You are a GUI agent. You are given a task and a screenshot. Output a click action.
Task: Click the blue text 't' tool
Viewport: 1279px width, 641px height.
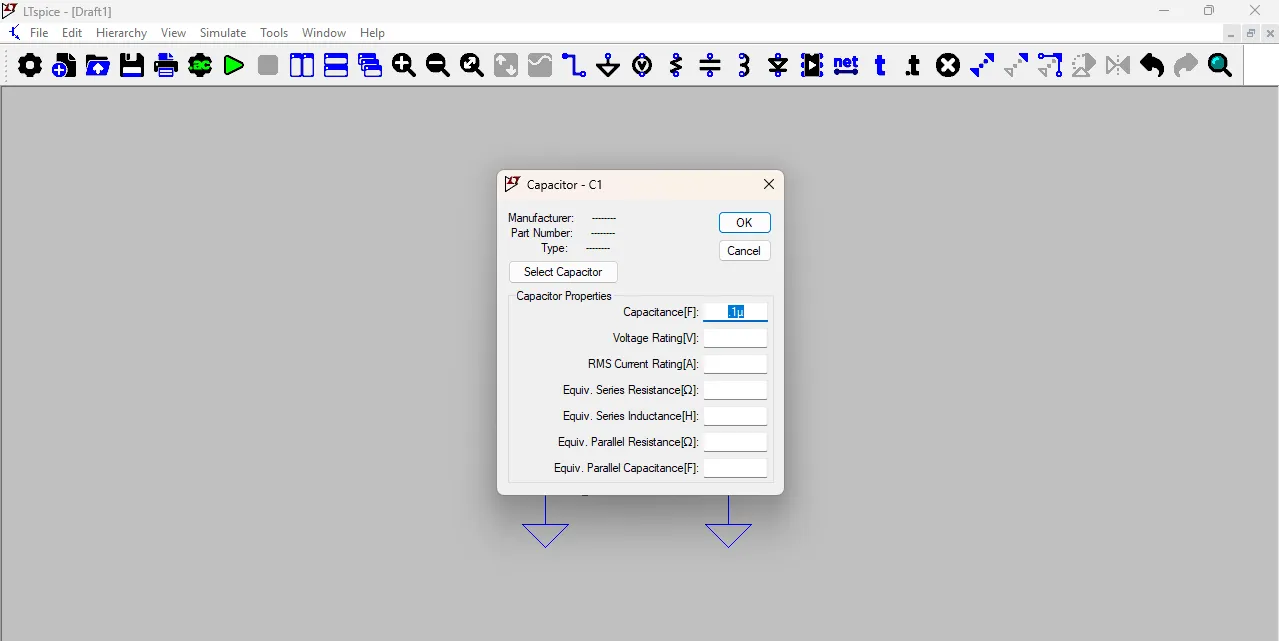click(x=880, y=66)
